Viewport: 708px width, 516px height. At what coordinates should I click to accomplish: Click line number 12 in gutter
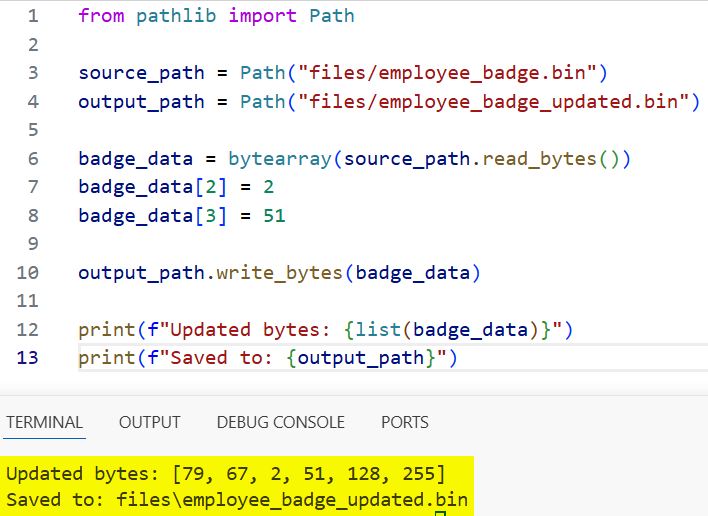point(28,330)
